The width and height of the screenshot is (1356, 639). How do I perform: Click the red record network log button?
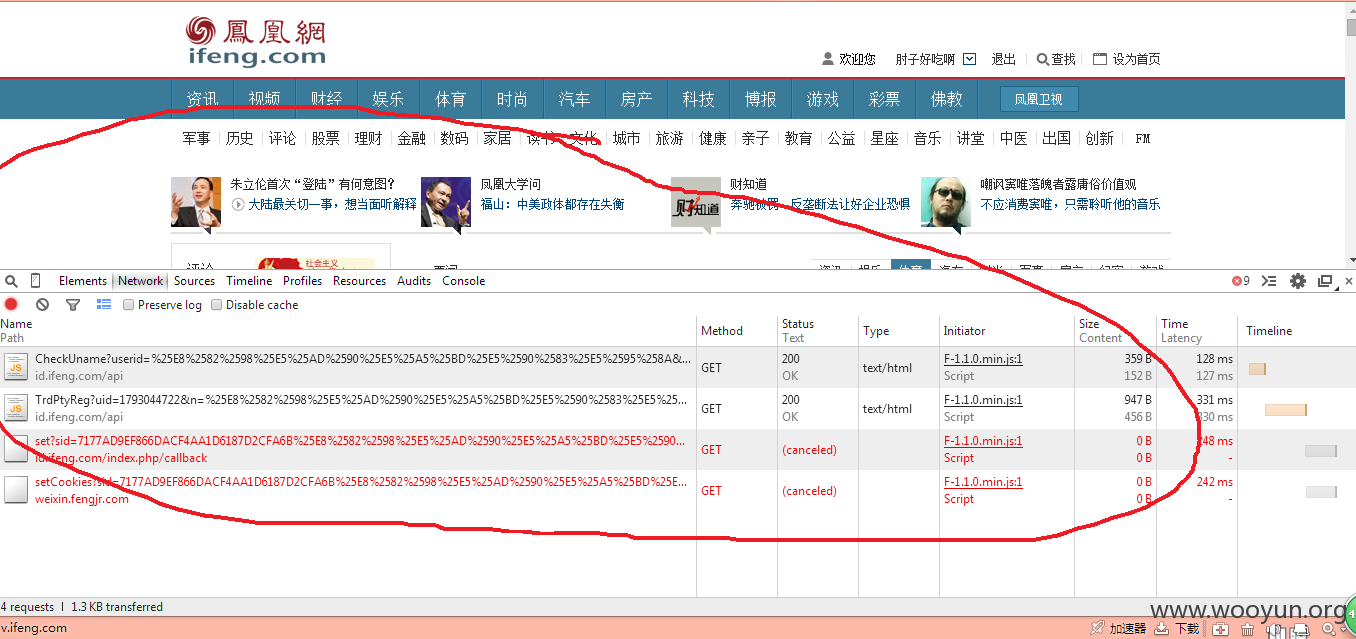pos(12,305)
